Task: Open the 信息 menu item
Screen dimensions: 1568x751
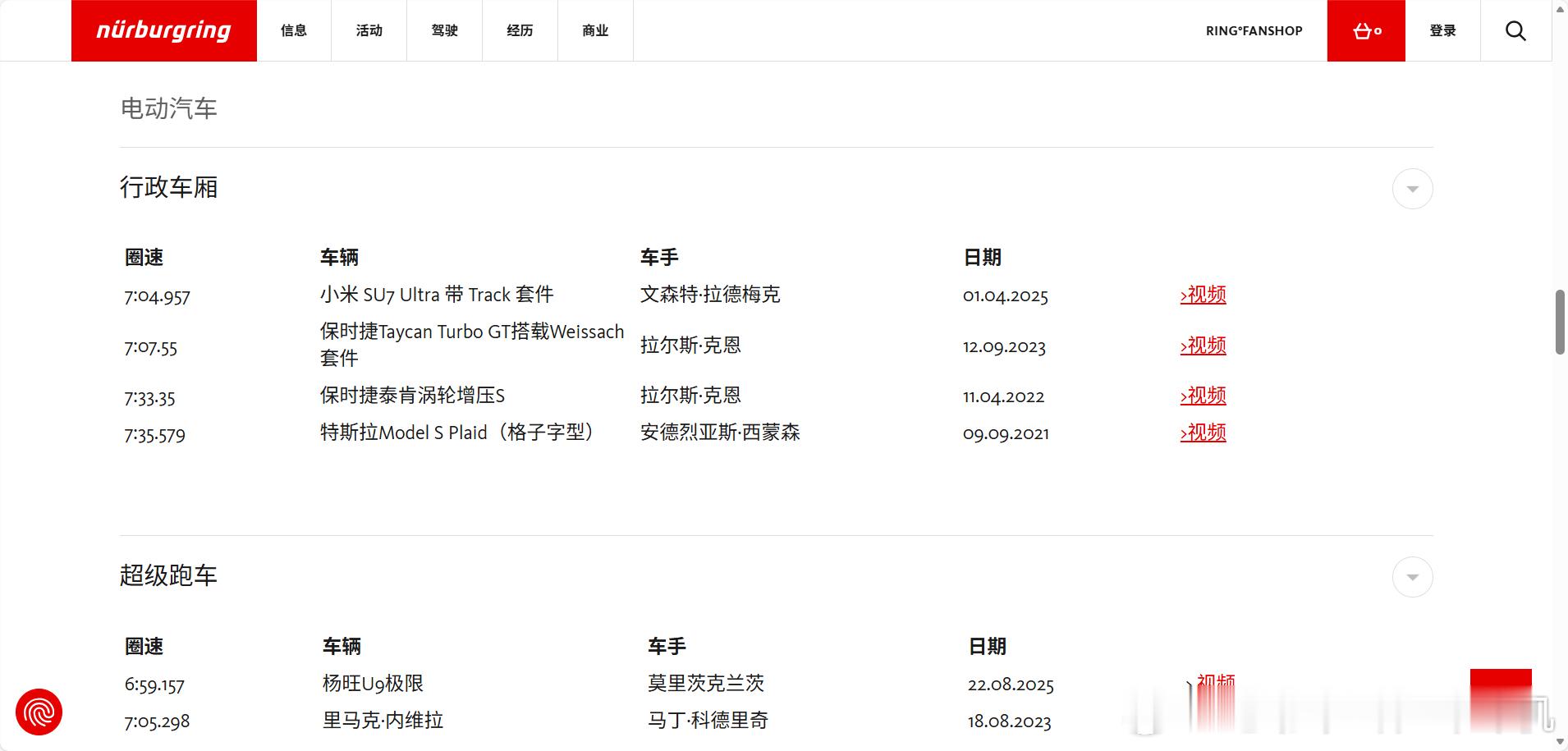Action: click(x=293, y=30)
